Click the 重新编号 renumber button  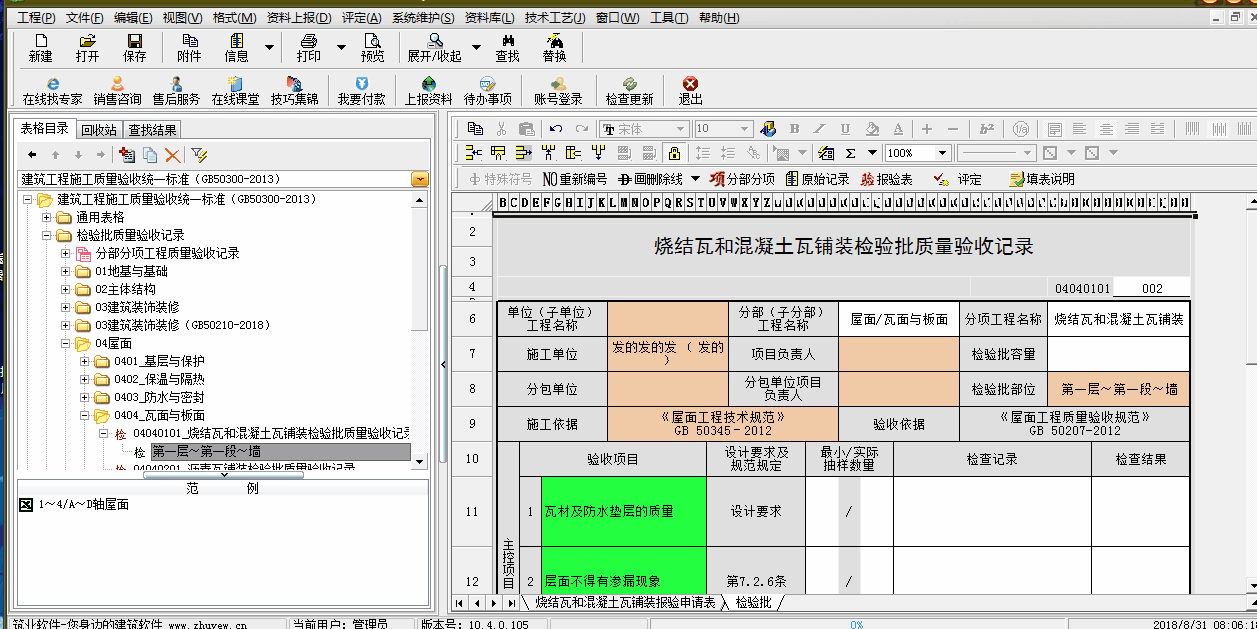click(575, 179)
